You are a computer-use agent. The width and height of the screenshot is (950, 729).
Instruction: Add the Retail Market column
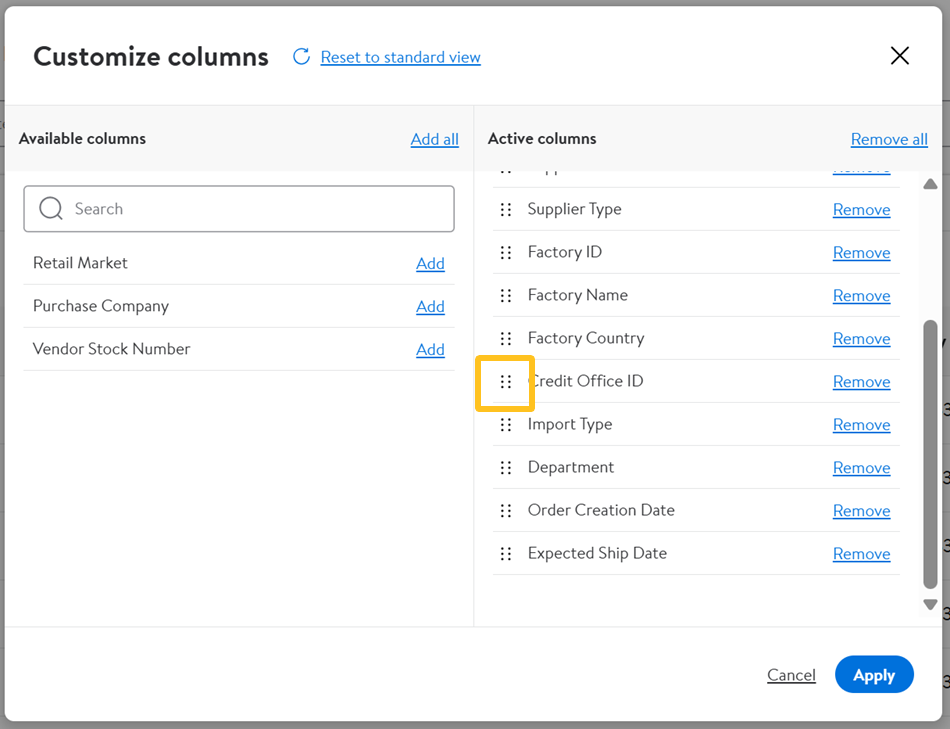[430, 264]
